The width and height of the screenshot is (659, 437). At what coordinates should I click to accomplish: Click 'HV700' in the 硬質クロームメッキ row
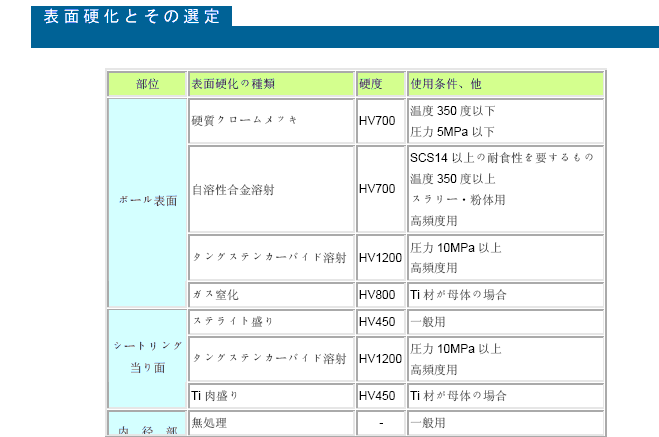pos(377,121)
